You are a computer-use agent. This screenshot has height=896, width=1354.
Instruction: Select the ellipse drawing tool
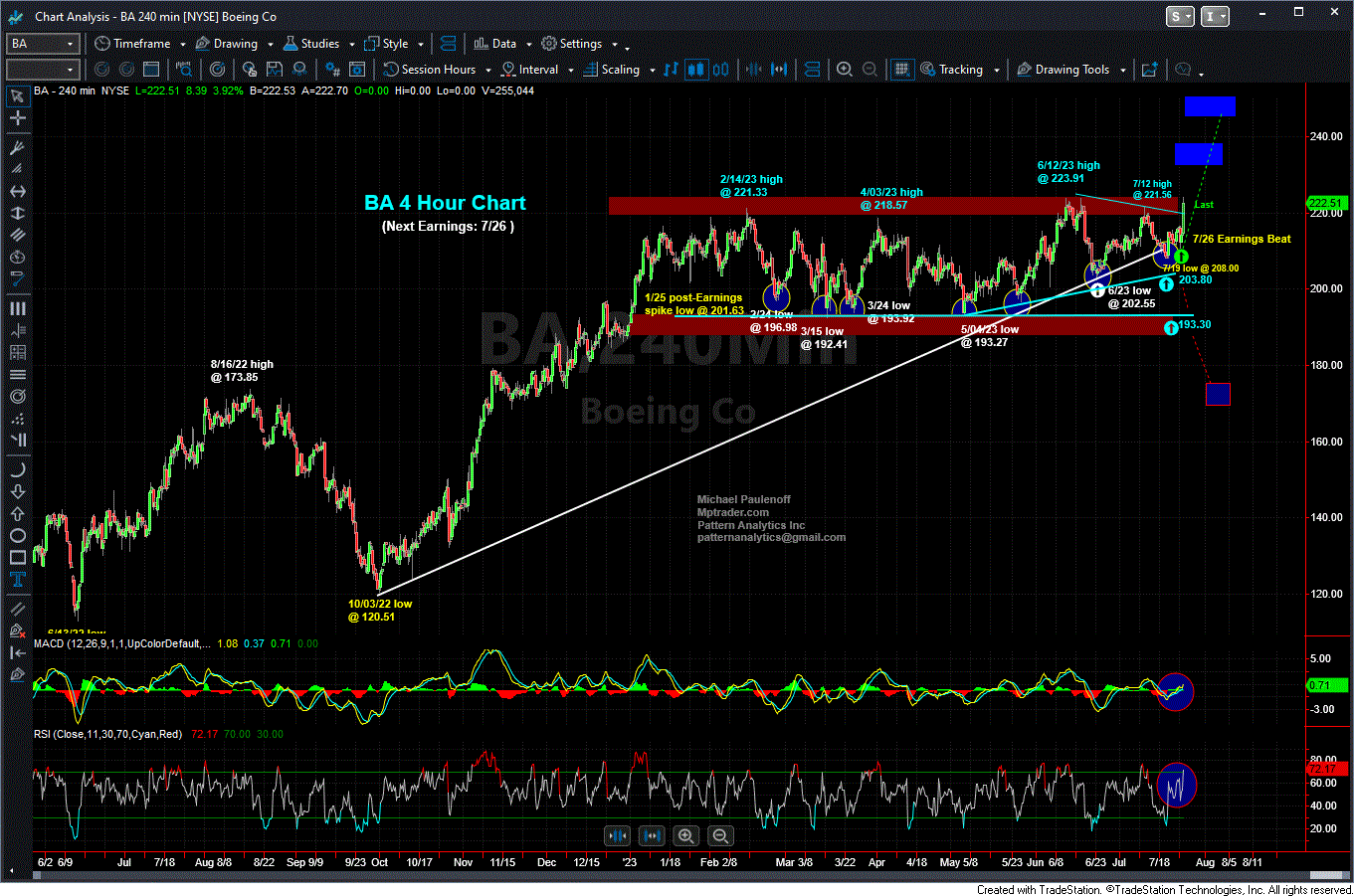17,536
